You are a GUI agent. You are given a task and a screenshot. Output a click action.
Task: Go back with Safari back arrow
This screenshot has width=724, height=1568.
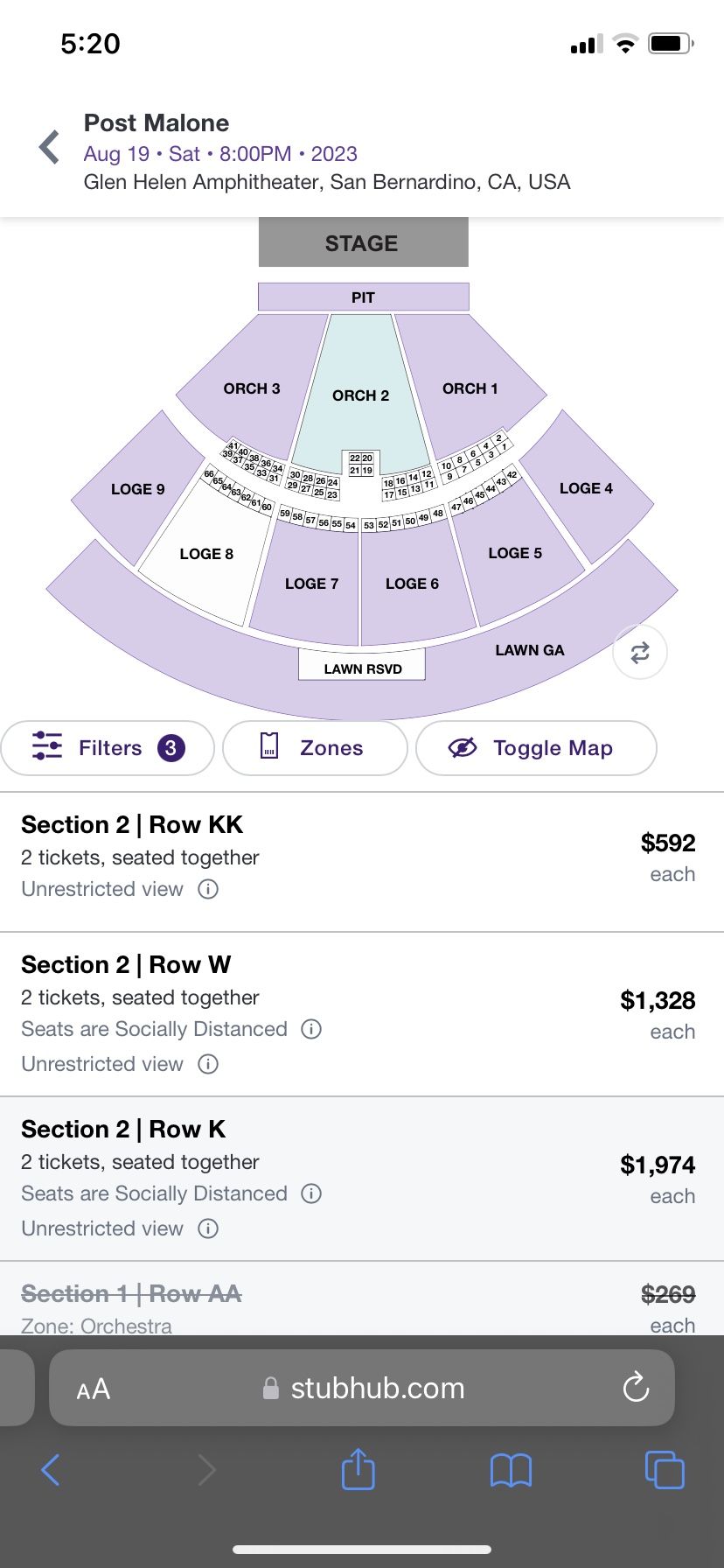coord(51,1470)
